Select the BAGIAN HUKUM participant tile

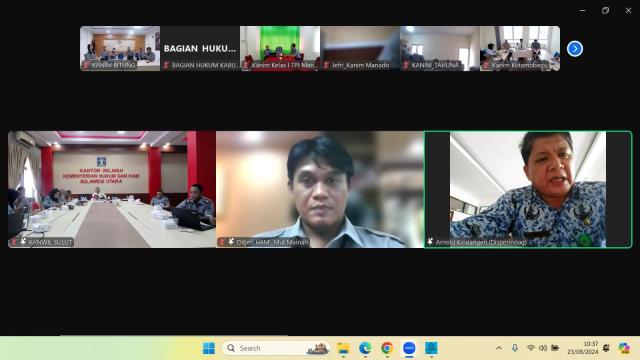click(x=200, y=48)
